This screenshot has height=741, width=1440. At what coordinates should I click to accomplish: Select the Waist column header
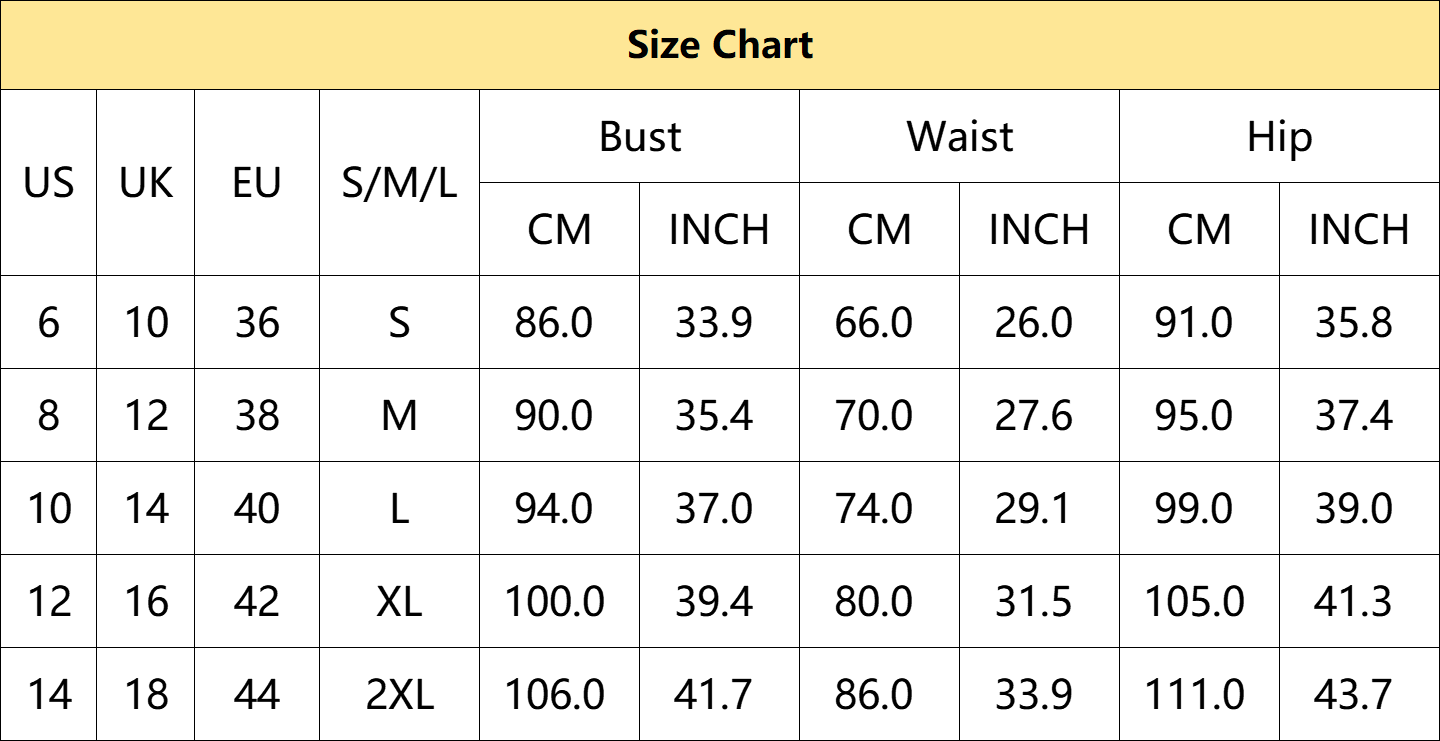click(959, 136)
